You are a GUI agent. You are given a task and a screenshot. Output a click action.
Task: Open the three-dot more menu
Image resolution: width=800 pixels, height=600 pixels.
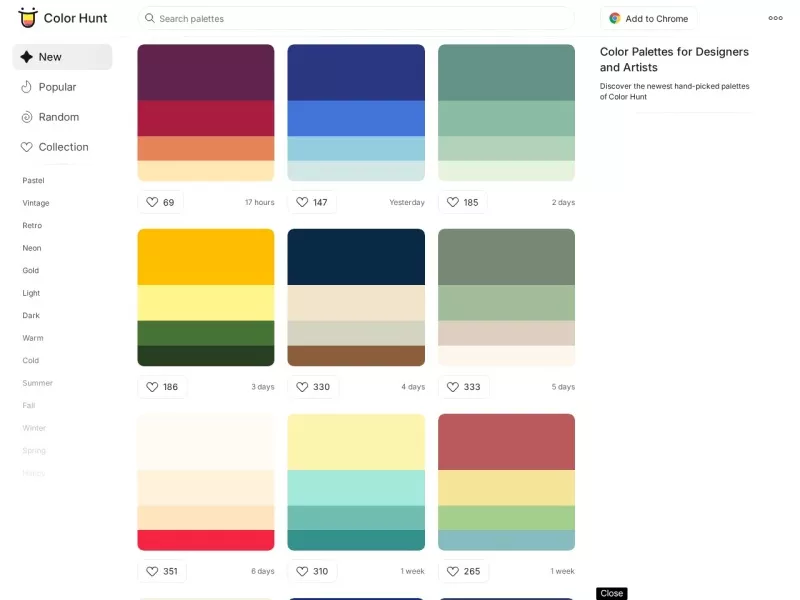(775, 18)
